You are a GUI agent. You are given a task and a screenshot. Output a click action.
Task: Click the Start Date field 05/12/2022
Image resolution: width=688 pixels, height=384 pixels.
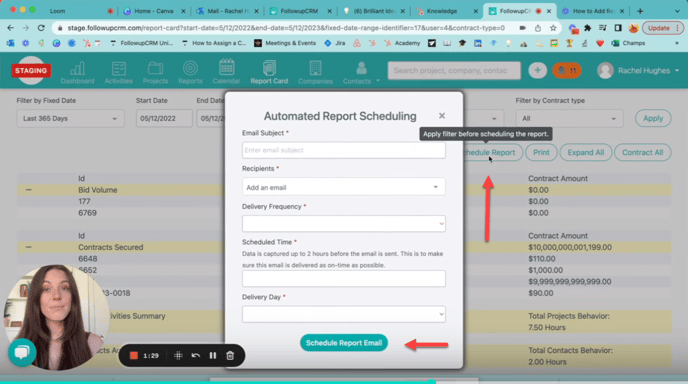click(x=164, y=118)
